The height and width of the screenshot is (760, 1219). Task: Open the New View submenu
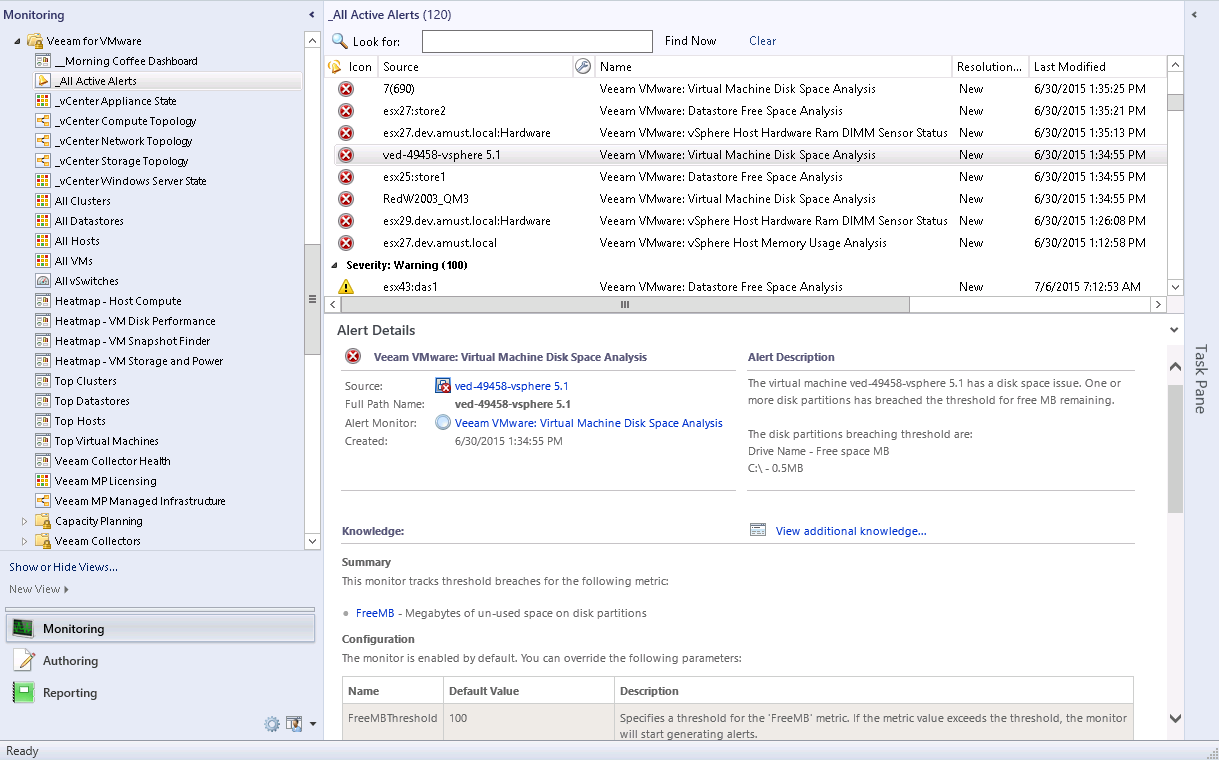pyautogui.click(x=39, y=590)
